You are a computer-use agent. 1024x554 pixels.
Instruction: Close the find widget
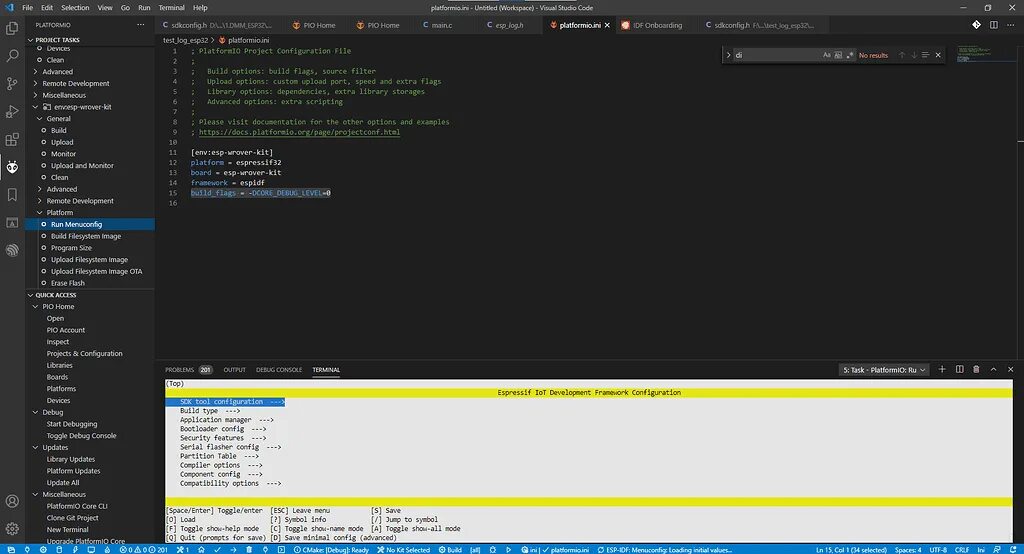pyautogui.click(x=938, y=55)
